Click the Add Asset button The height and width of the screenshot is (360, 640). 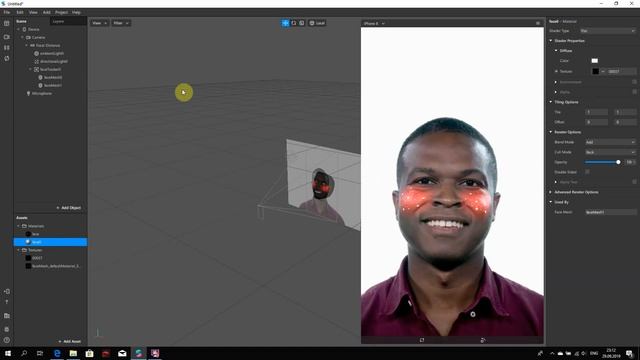(x=70, y=341)
